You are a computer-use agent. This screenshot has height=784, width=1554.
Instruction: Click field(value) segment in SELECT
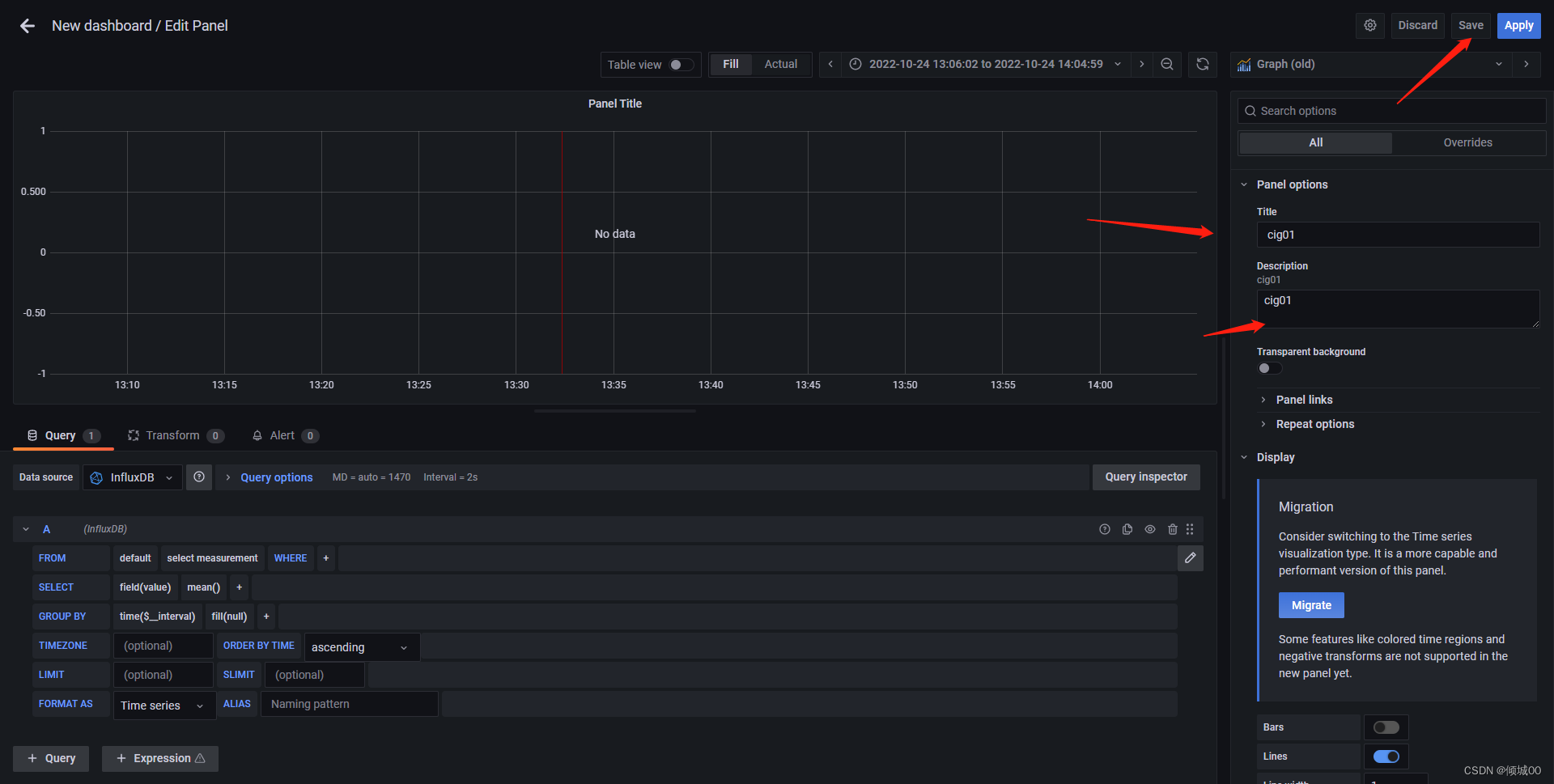tap(146, 587)
